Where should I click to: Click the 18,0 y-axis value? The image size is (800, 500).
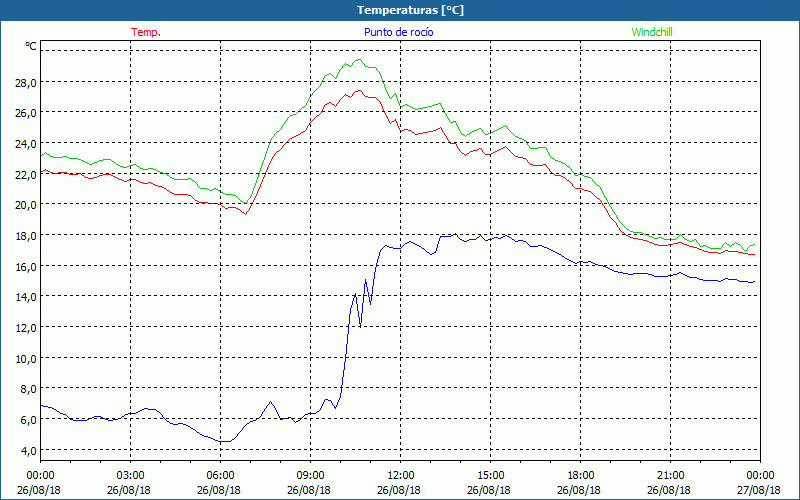26,236
